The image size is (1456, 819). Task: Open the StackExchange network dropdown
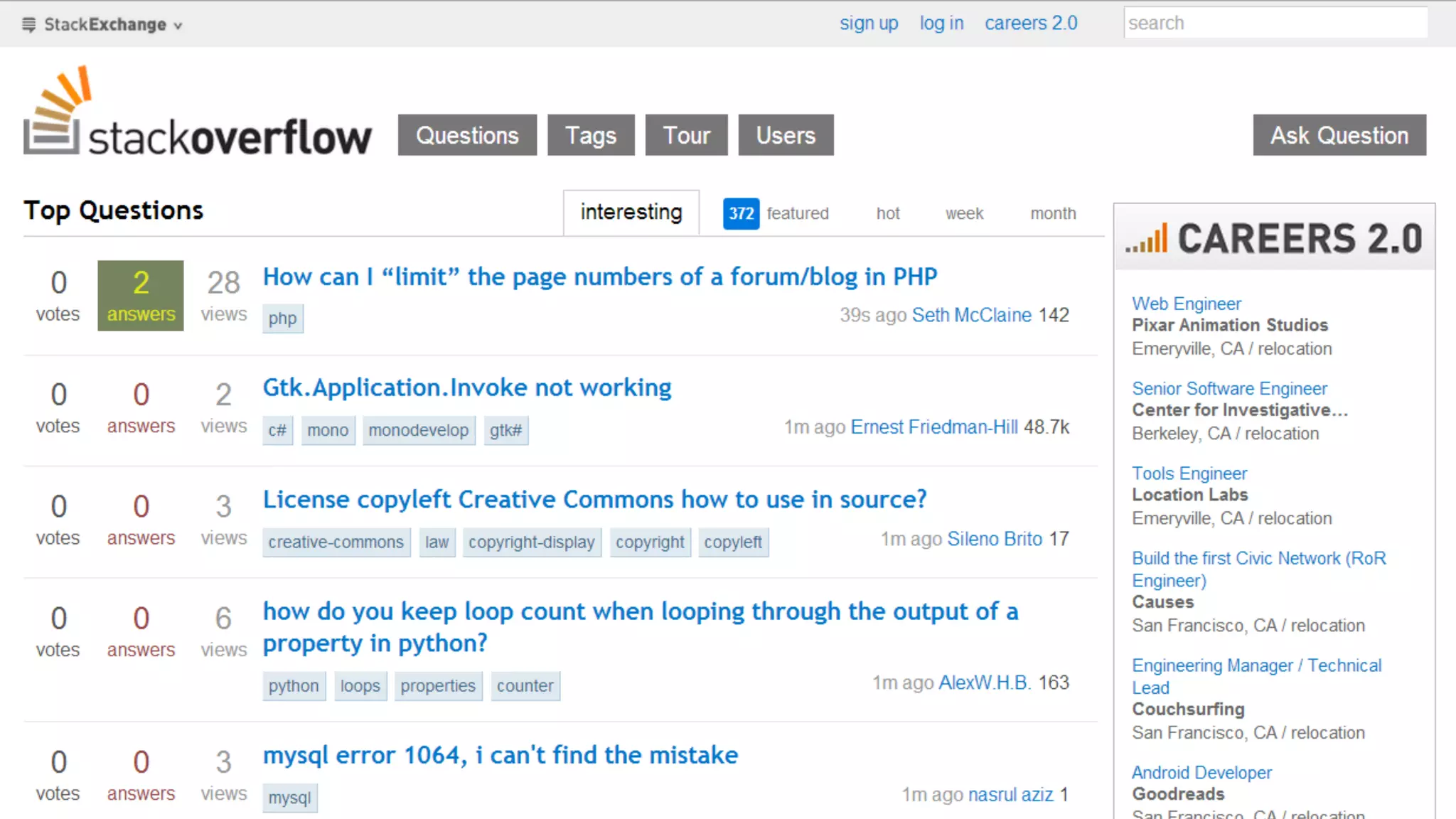coord(112,25)
